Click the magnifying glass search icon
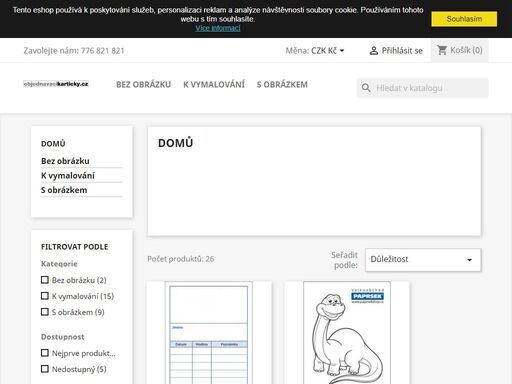This screenshot has width=512, height=384. pos(366,88)
